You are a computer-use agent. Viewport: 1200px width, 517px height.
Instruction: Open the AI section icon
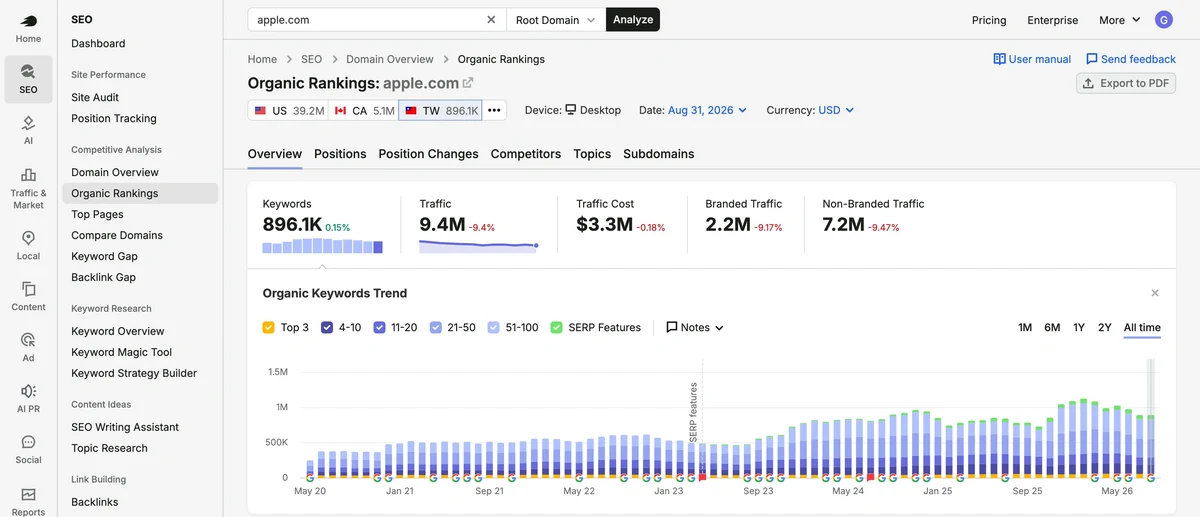click(28, 123)
